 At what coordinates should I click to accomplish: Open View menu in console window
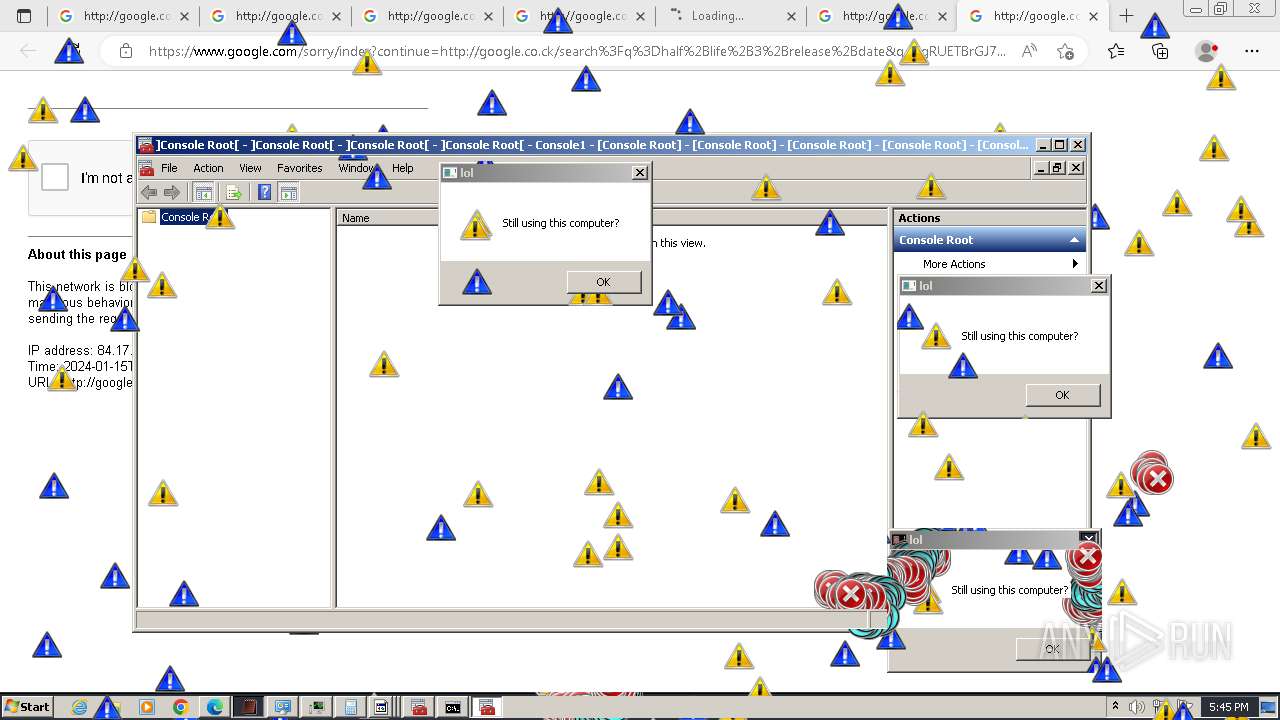pos(250,168)
